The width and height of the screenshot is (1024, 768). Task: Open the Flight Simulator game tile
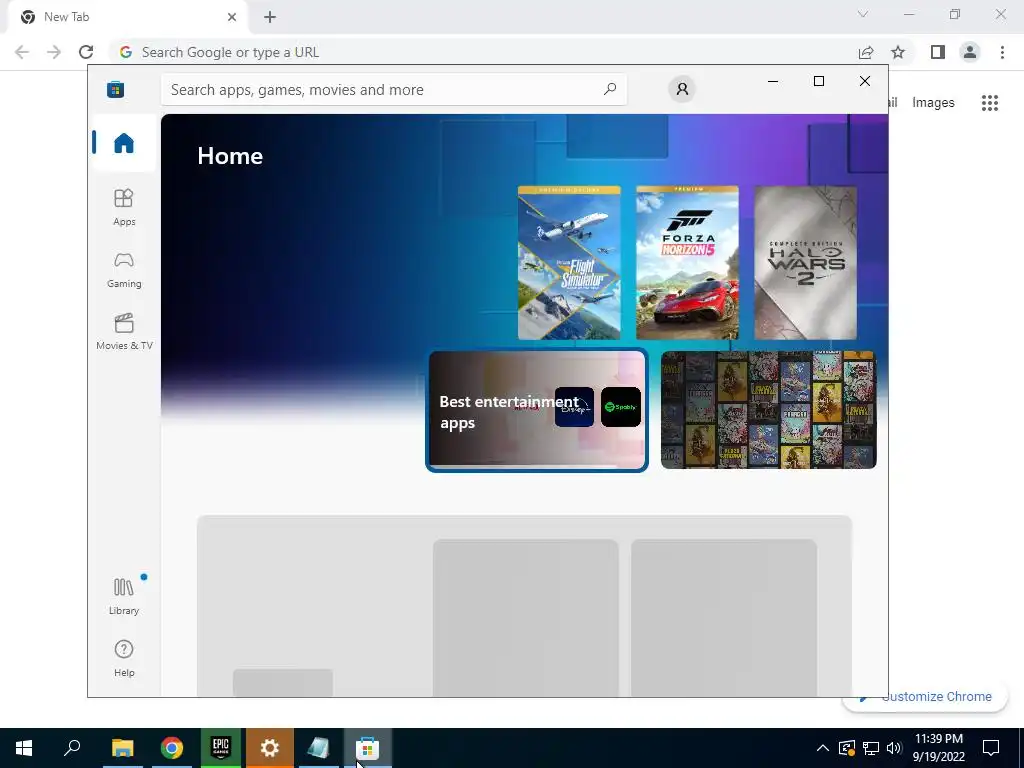(569, 263)
